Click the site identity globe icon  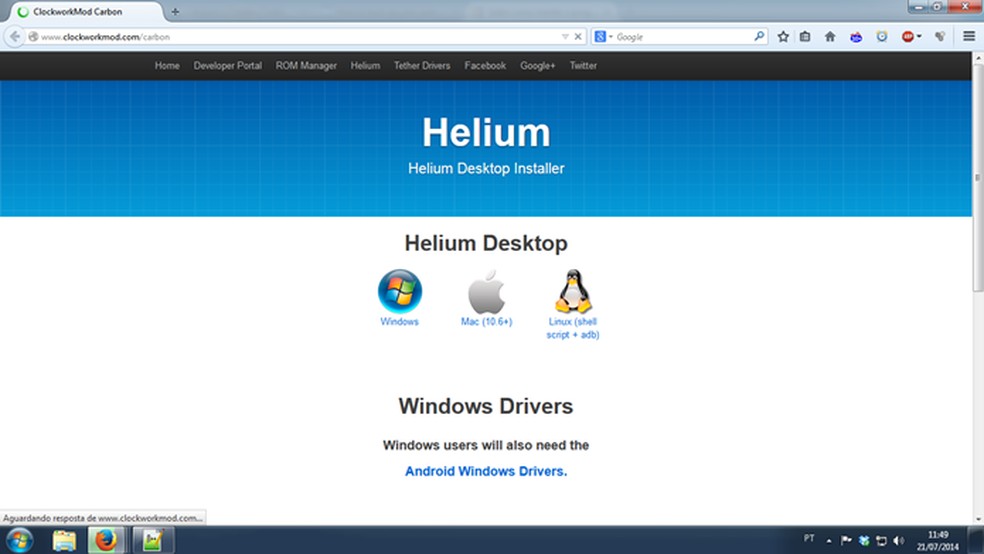point(33,36)
